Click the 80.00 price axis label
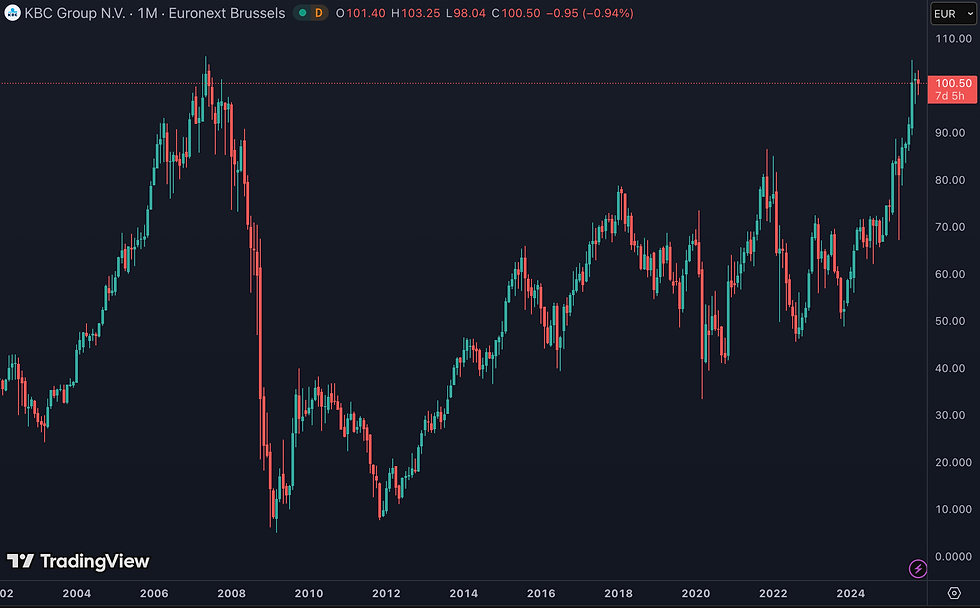The image size is (980, 608). coord(950,180)
